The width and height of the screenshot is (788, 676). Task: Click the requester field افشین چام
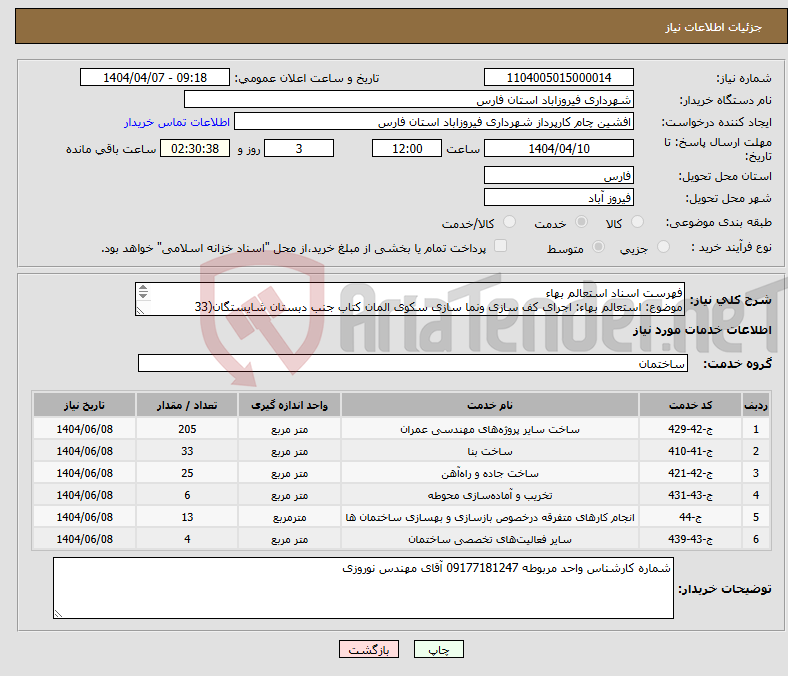coord(434,122)
